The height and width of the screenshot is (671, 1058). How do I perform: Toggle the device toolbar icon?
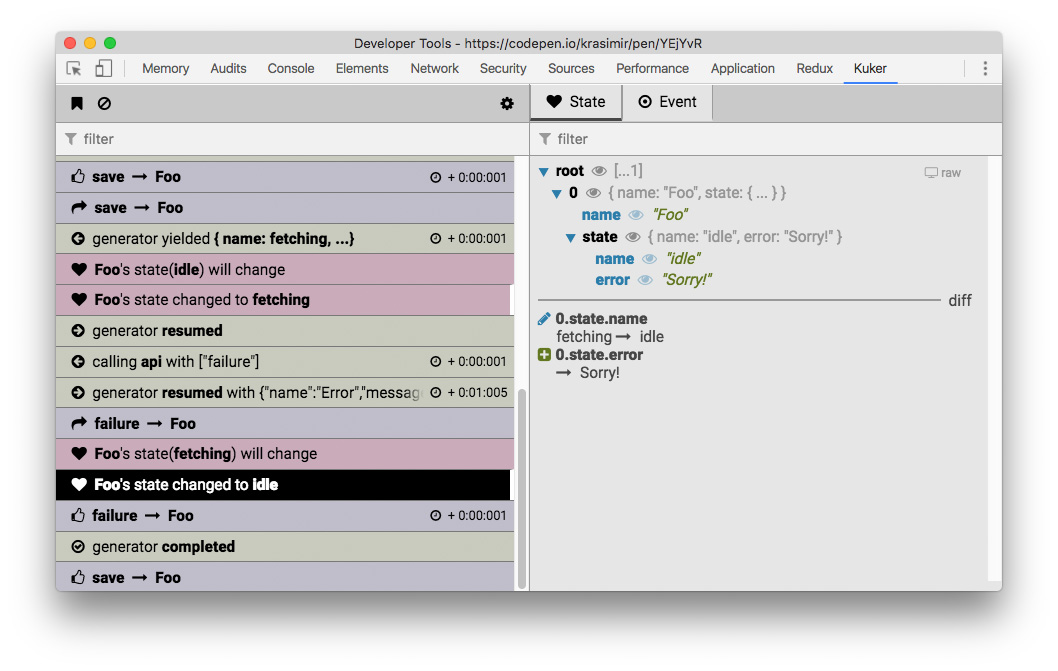pos(103,68)
